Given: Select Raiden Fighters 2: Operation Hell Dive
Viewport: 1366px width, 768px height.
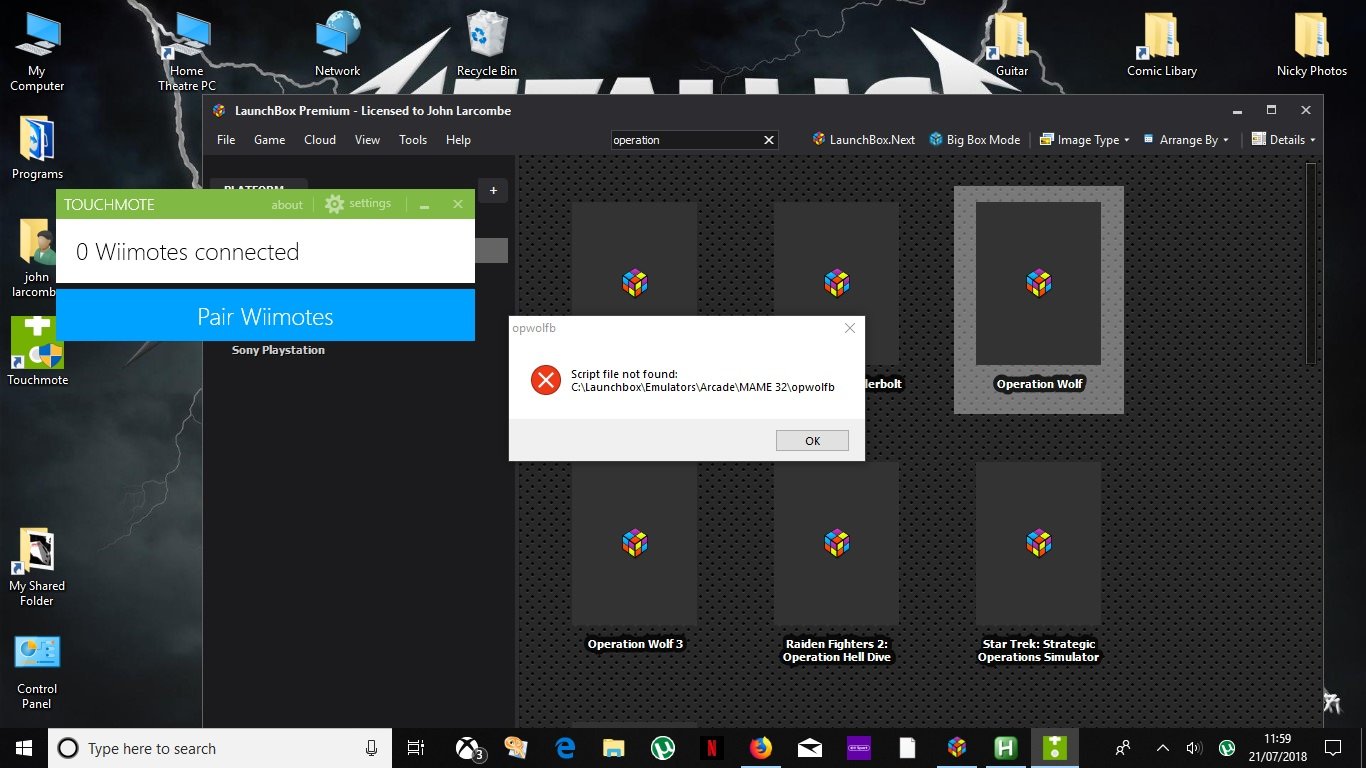Looking at the screenshot, I should (x=836, y=543).
